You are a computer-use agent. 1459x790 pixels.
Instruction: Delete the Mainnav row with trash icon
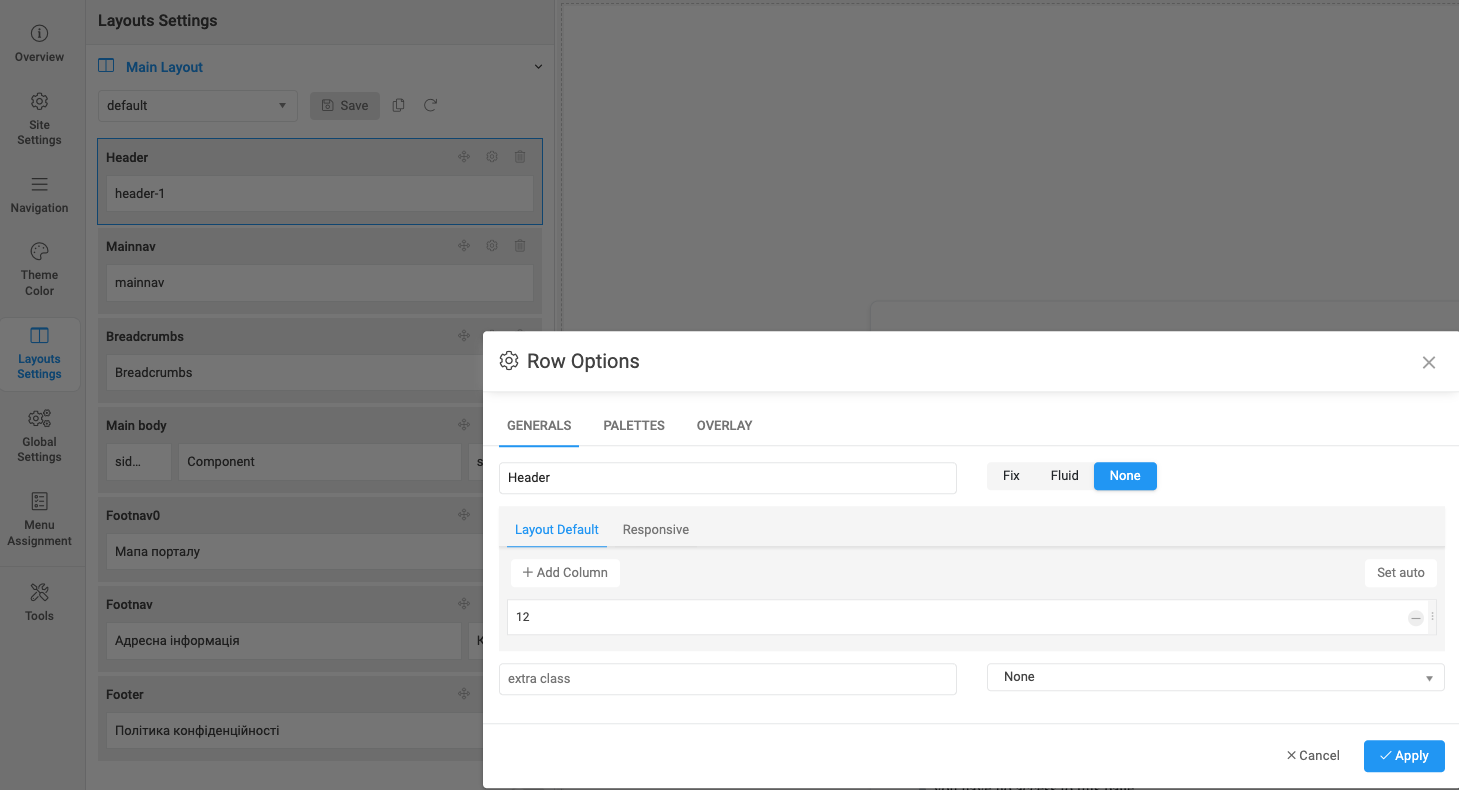tap(520, 246)
